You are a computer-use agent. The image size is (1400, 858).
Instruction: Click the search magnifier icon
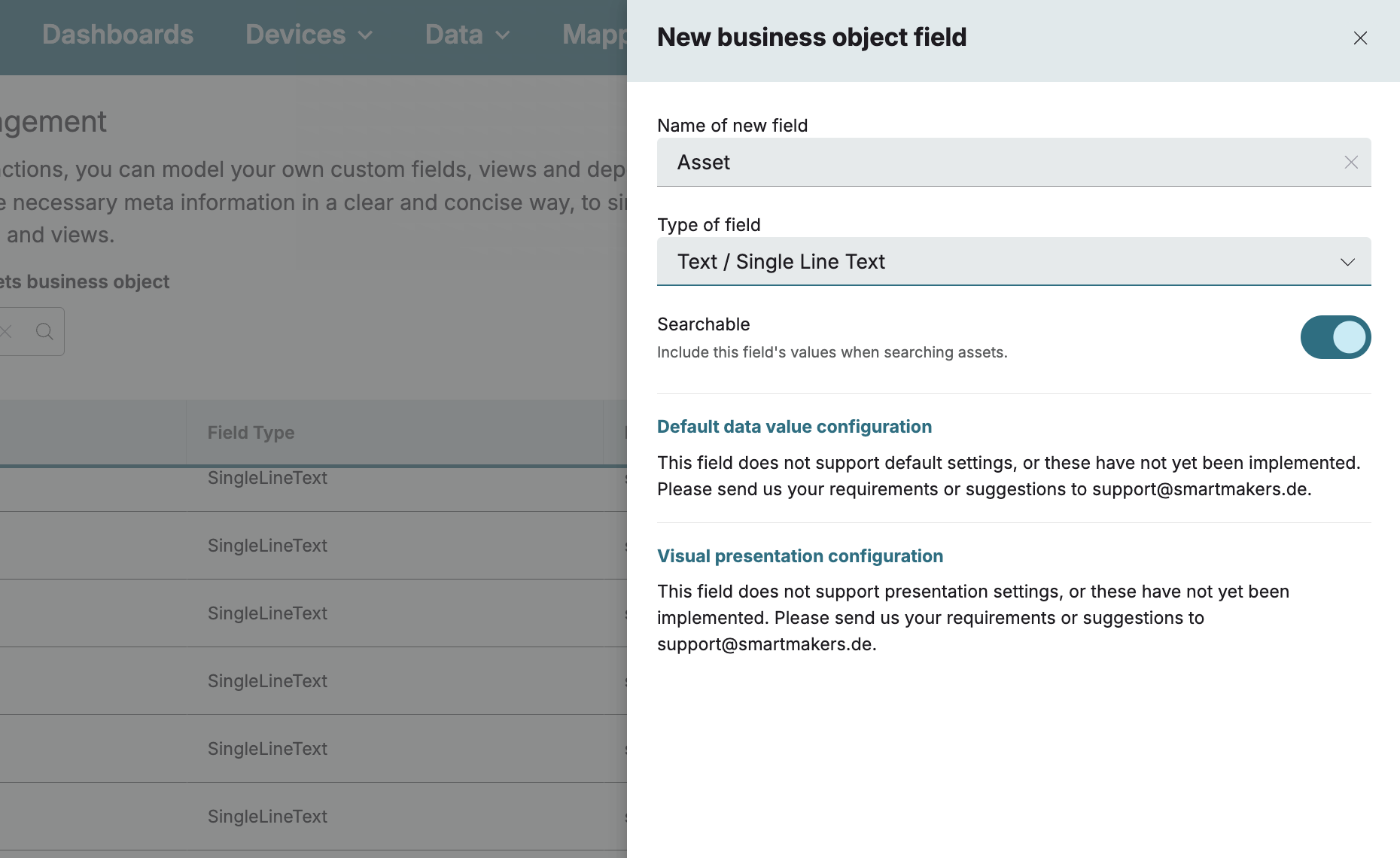pos(44,331)
